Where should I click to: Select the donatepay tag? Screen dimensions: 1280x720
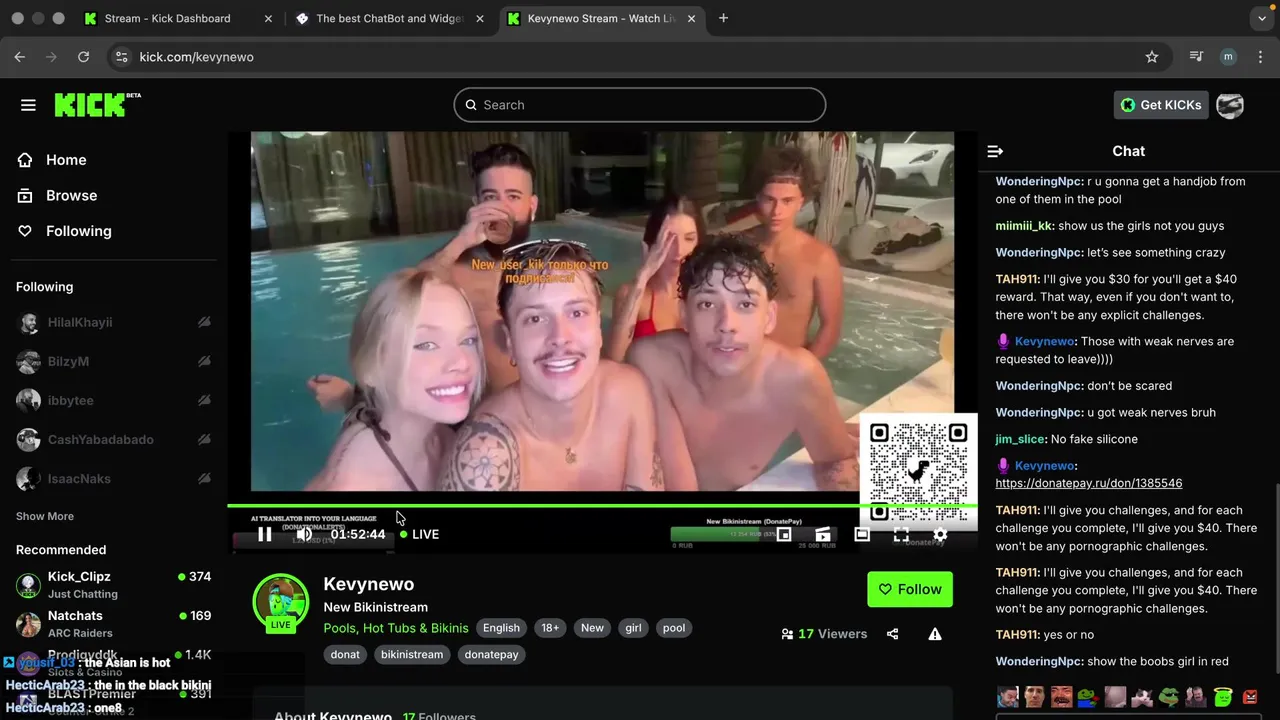click(491, 654)
